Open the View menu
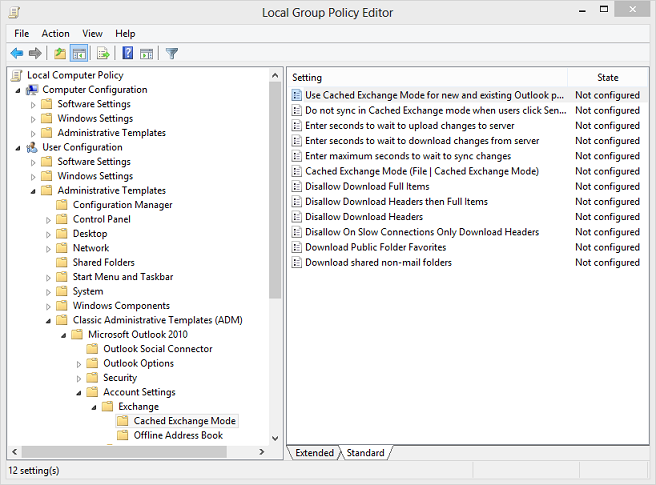The height and width of the screenshot is (485, 656). click(x=92, y=33)
